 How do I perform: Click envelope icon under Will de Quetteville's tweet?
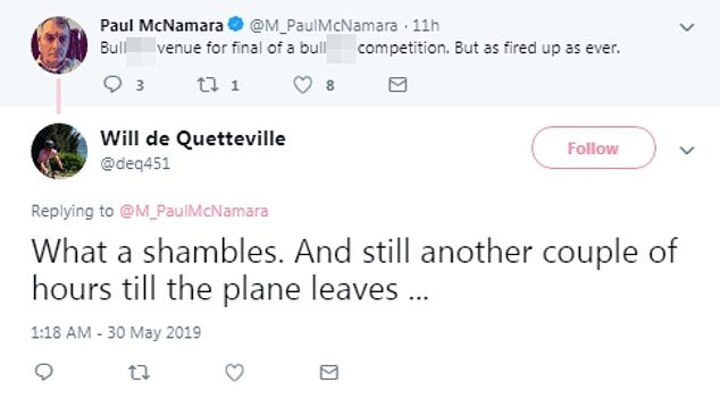(x=328, y=372)
